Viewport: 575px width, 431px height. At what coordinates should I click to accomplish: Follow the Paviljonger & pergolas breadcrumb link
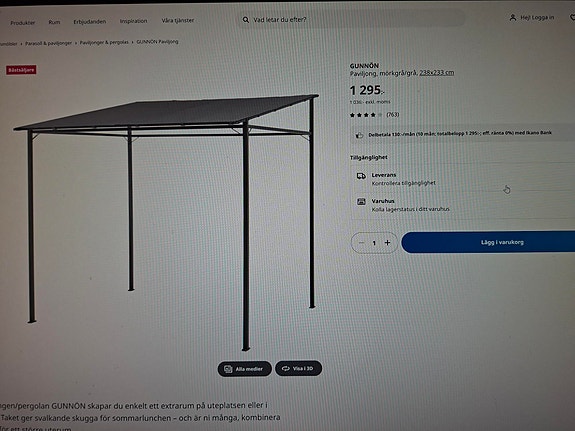104,42
